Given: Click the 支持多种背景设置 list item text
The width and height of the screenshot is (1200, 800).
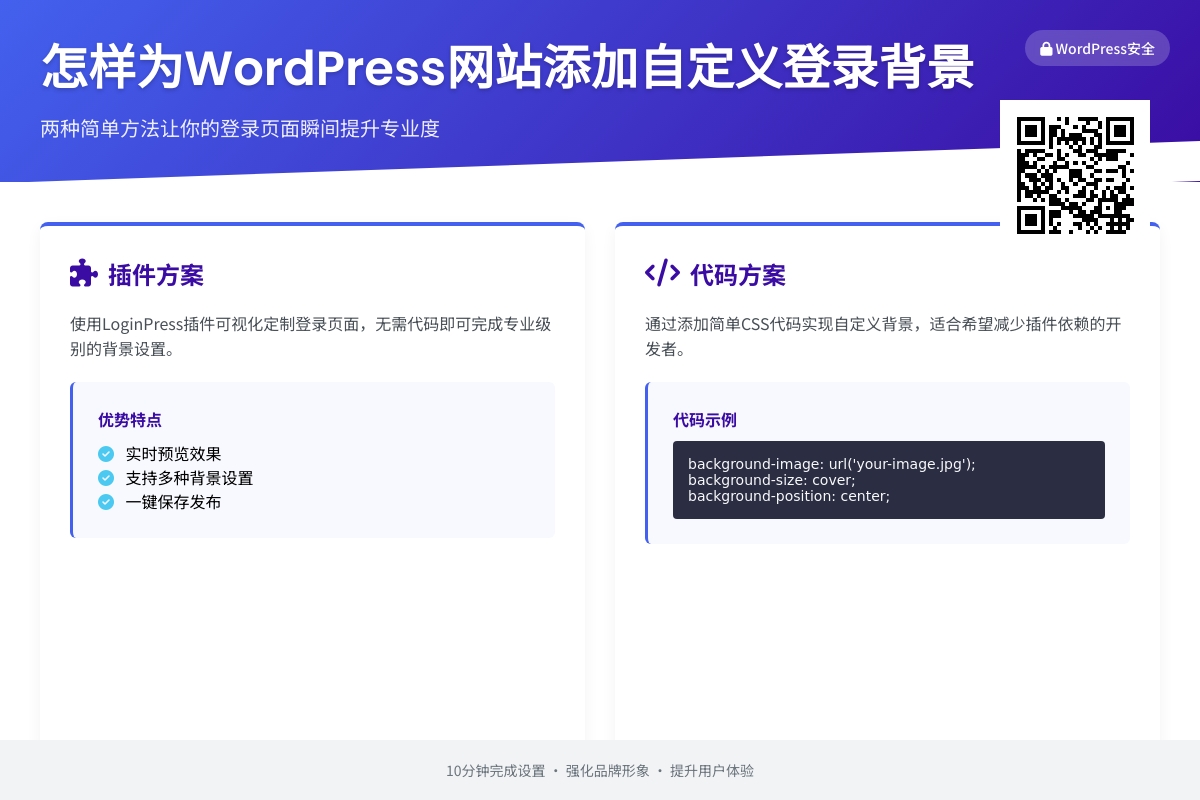Looking at the screenshot, I should (x=190, y=478).
